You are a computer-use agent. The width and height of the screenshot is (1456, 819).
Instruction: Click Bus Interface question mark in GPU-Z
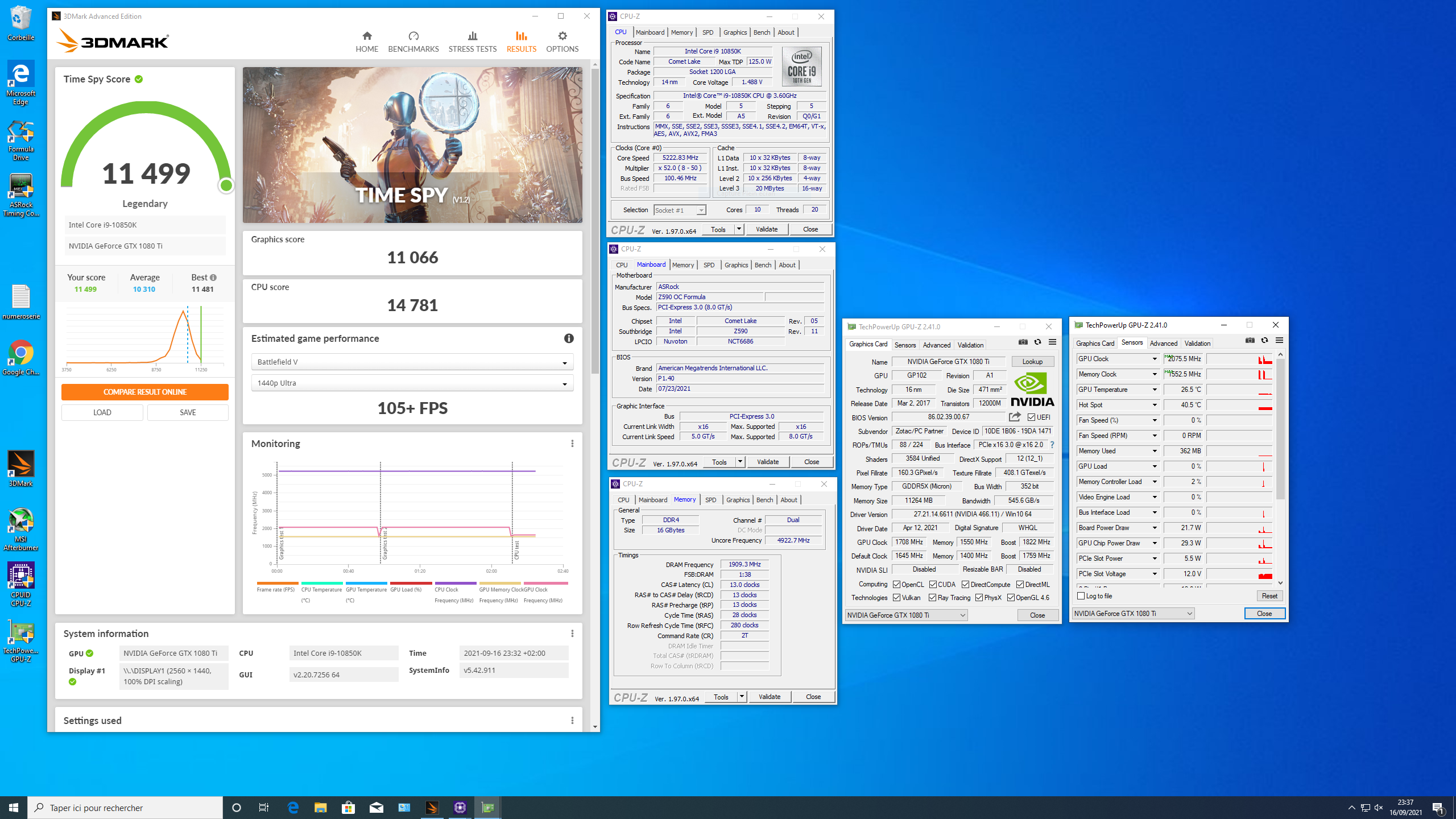(1052, 445)
